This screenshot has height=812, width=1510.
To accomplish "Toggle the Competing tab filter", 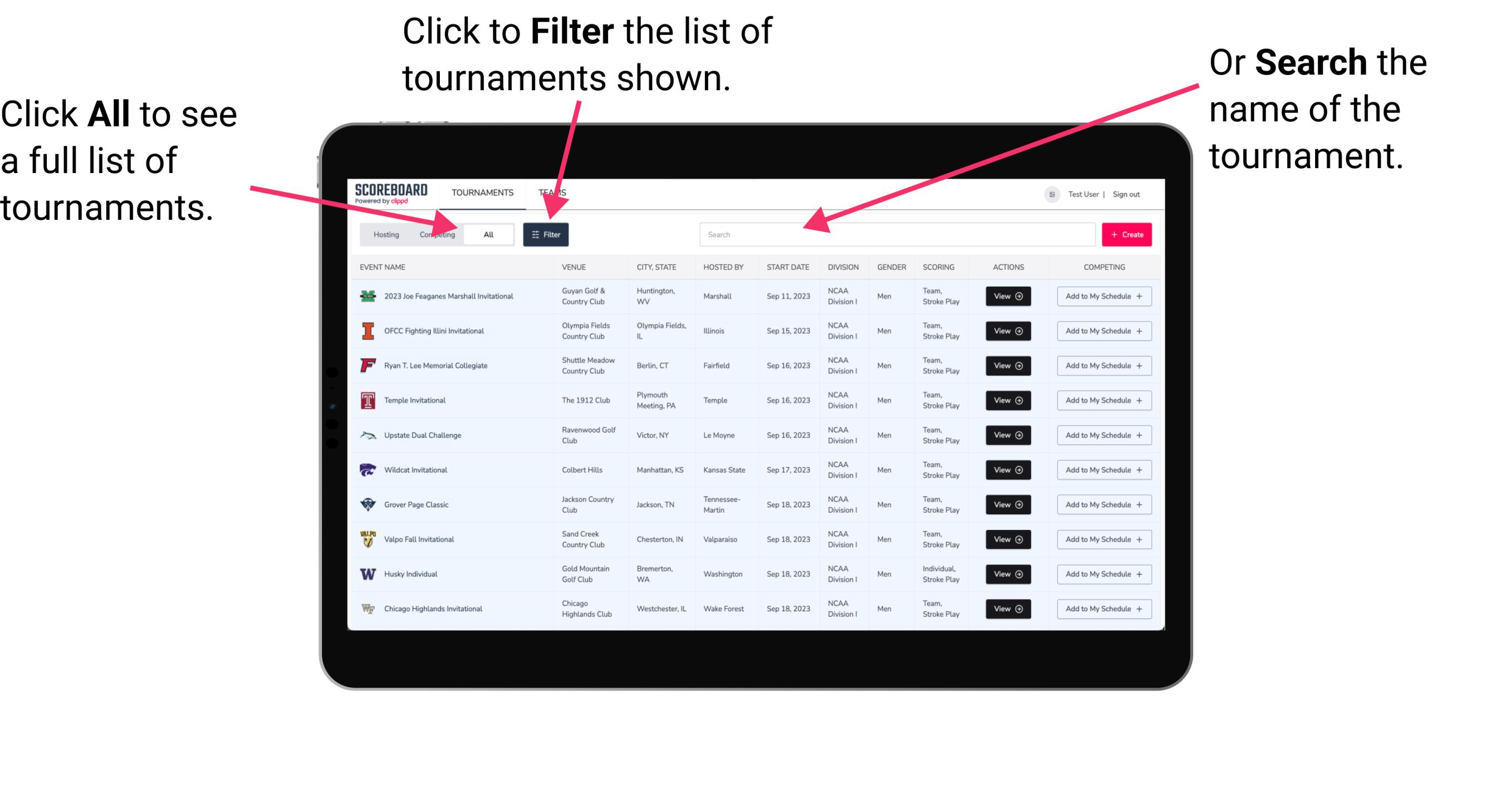I will (434, 234).
